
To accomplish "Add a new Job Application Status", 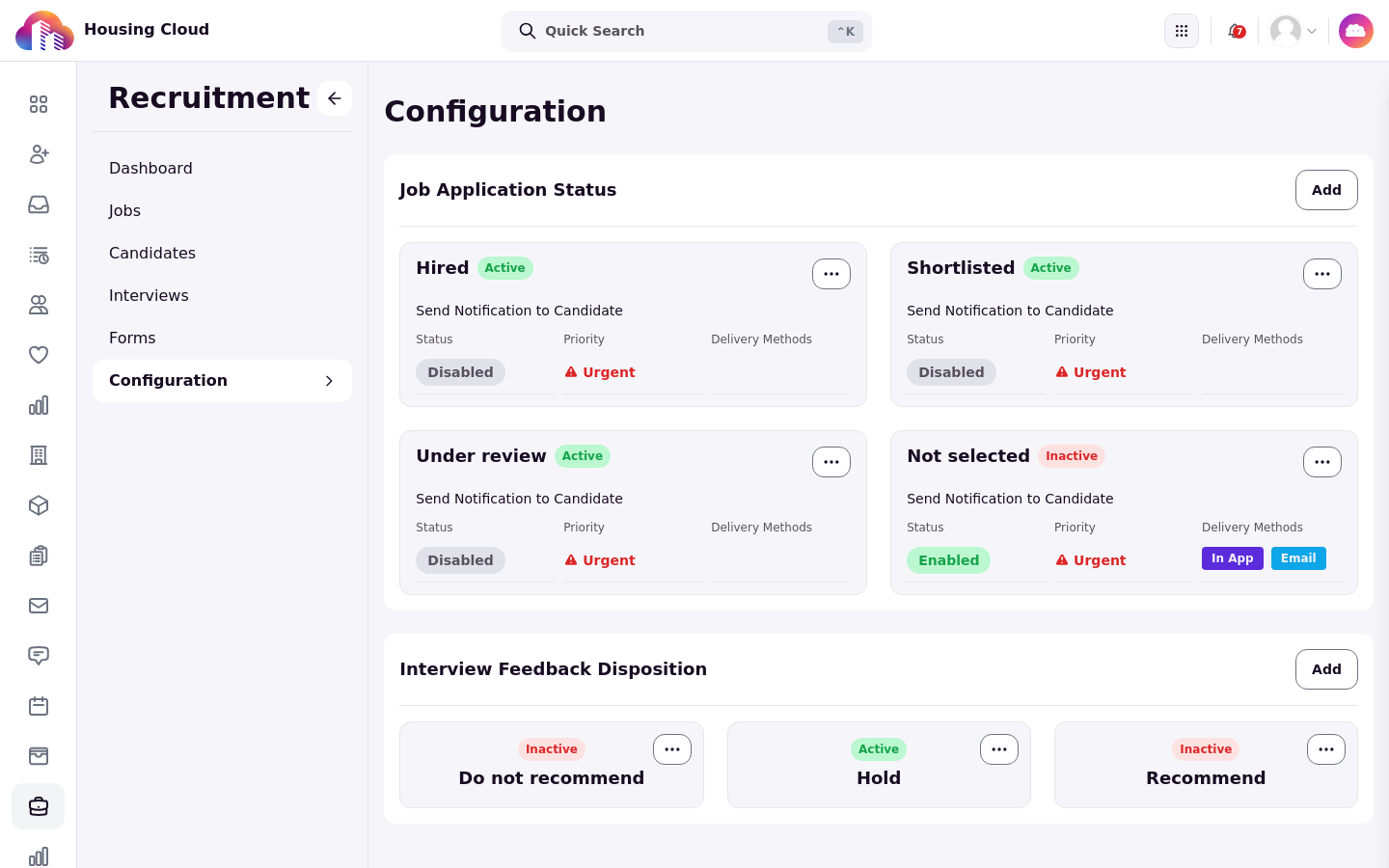I will [x=1326, y=190].
